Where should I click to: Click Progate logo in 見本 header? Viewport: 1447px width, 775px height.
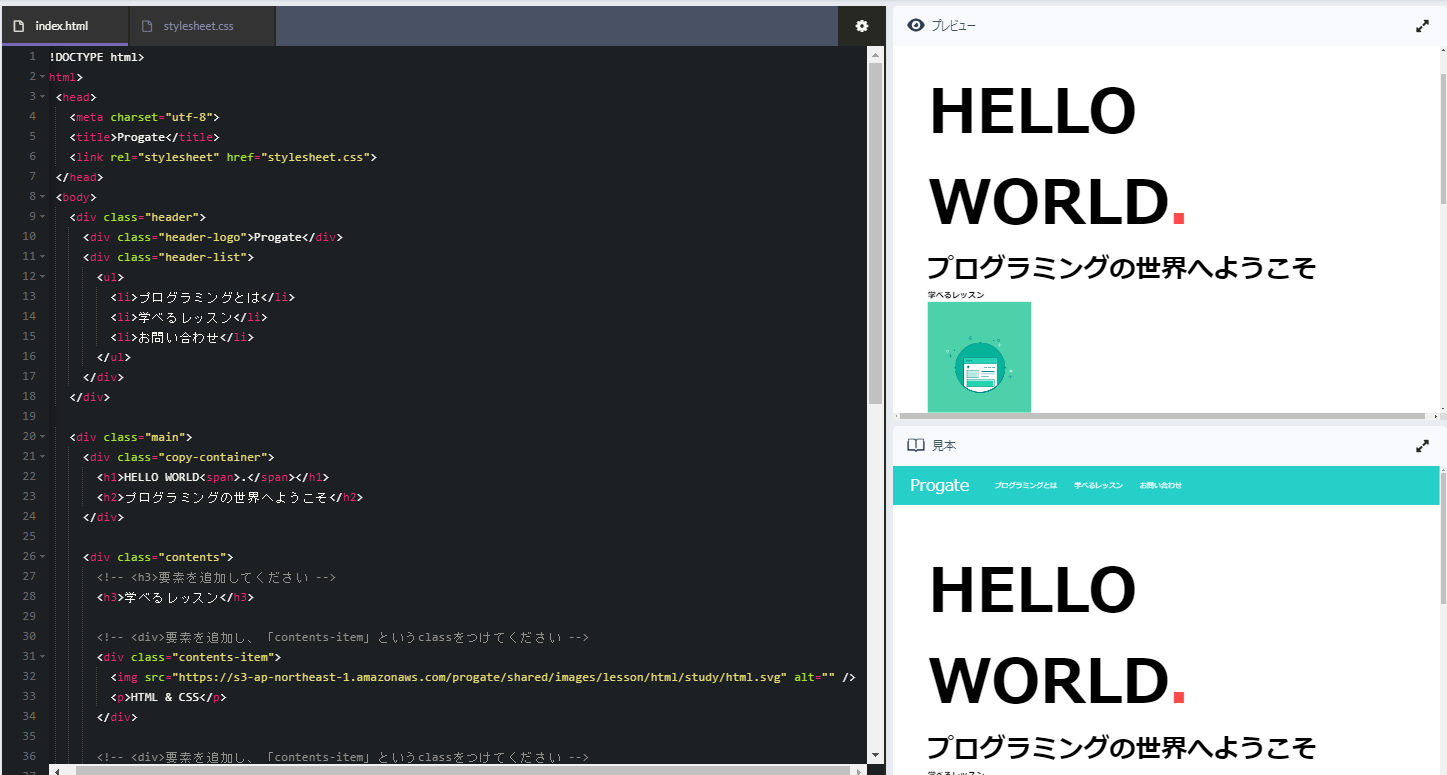pyautogui.click(x=939, y=485)
